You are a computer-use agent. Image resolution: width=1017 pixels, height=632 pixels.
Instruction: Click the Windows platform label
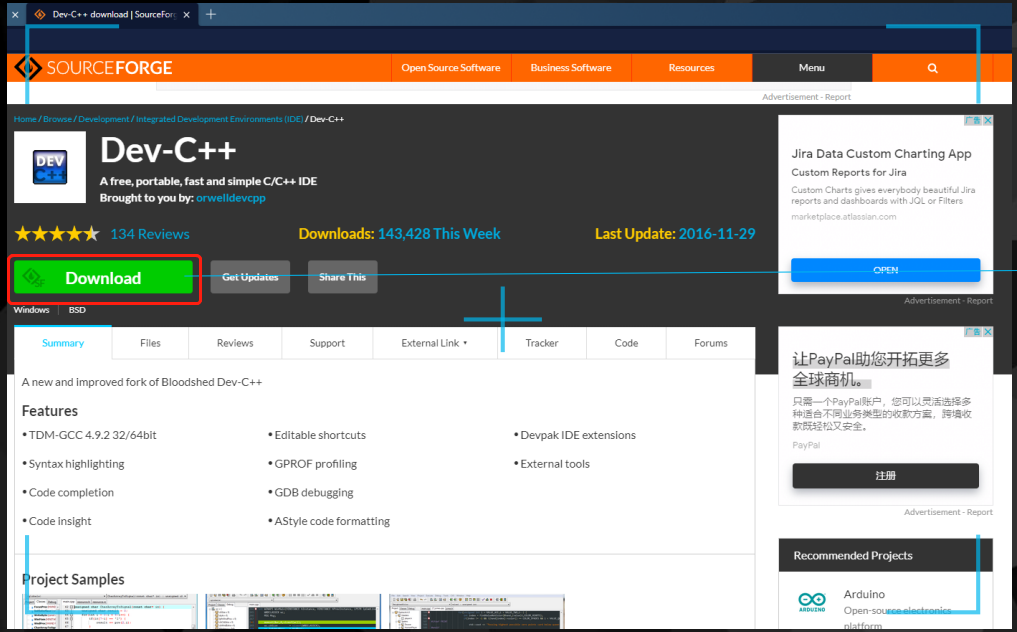pos(31,310)
